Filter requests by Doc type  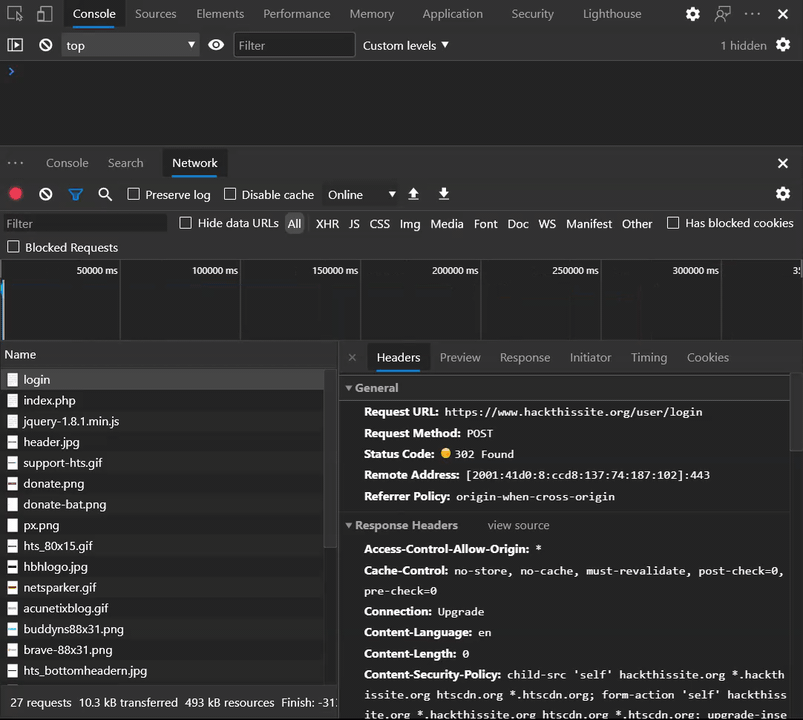pyautogui.click(x=518, y=224)
